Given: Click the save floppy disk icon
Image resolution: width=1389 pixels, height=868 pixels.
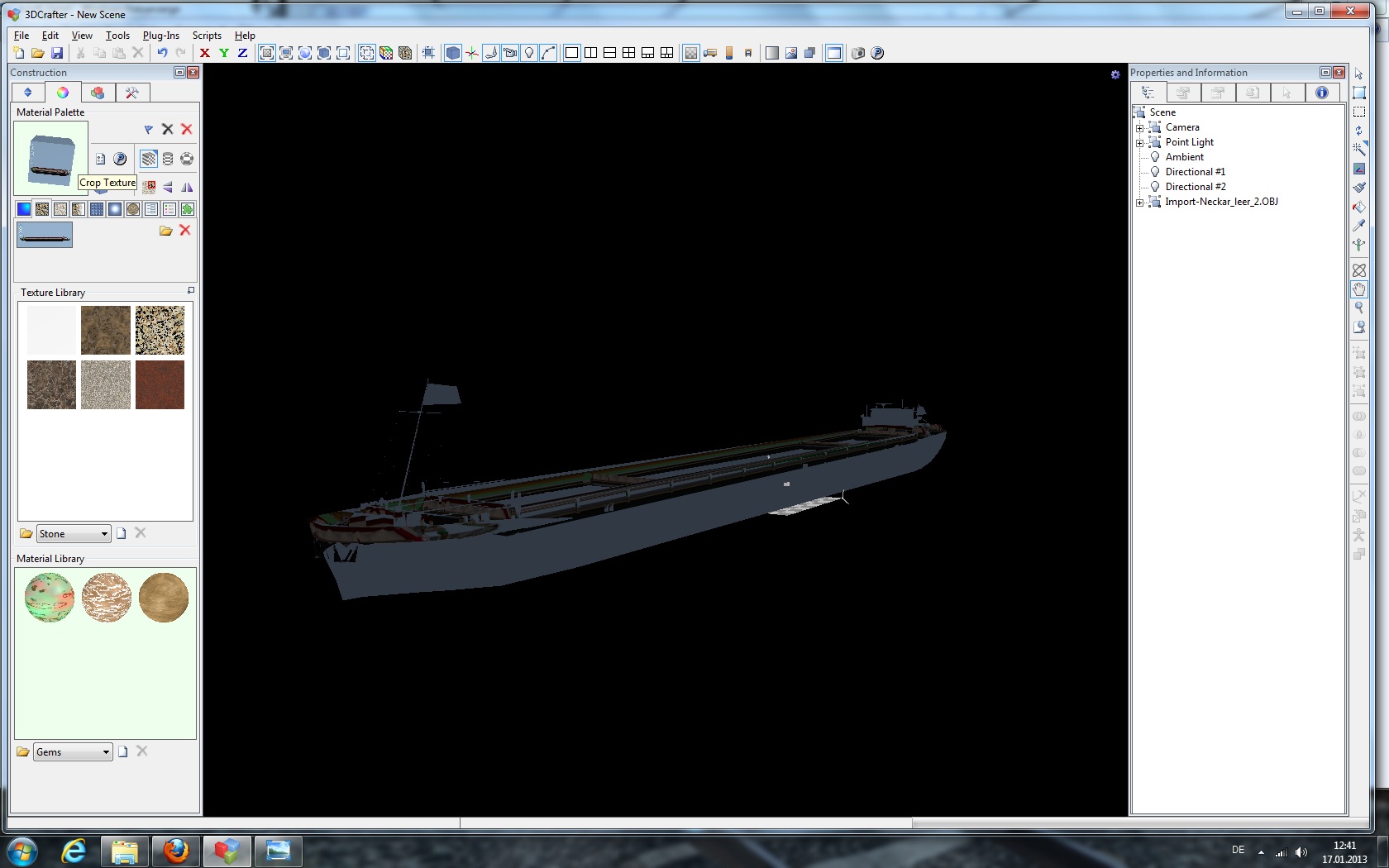Looking at the screenshot, I should pyautogui.click(x=57, y=53).
